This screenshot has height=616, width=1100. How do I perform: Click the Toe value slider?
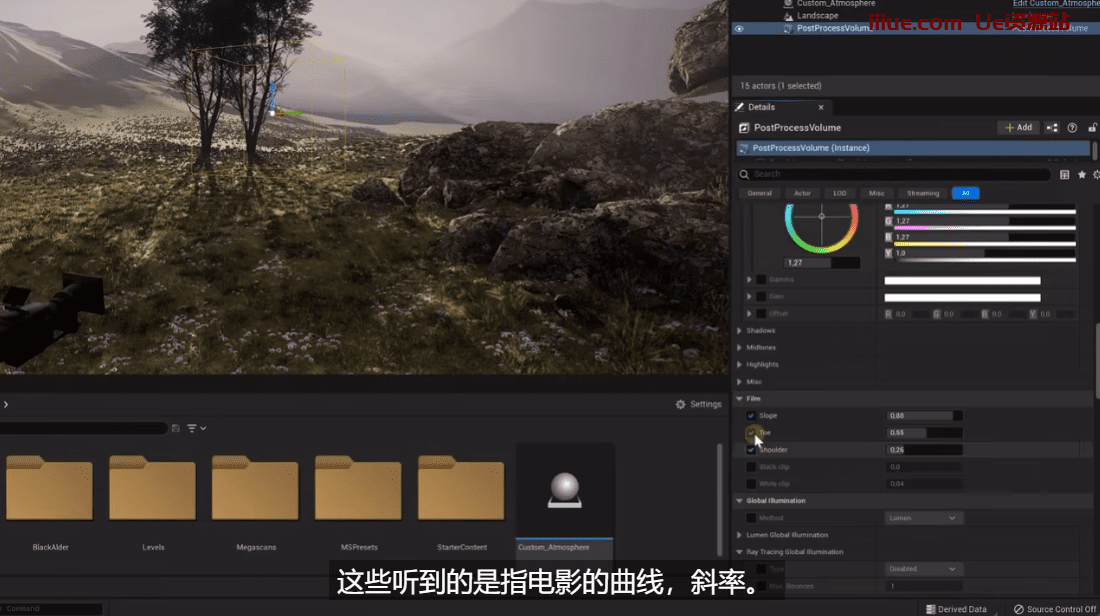(x=924, y=433)
